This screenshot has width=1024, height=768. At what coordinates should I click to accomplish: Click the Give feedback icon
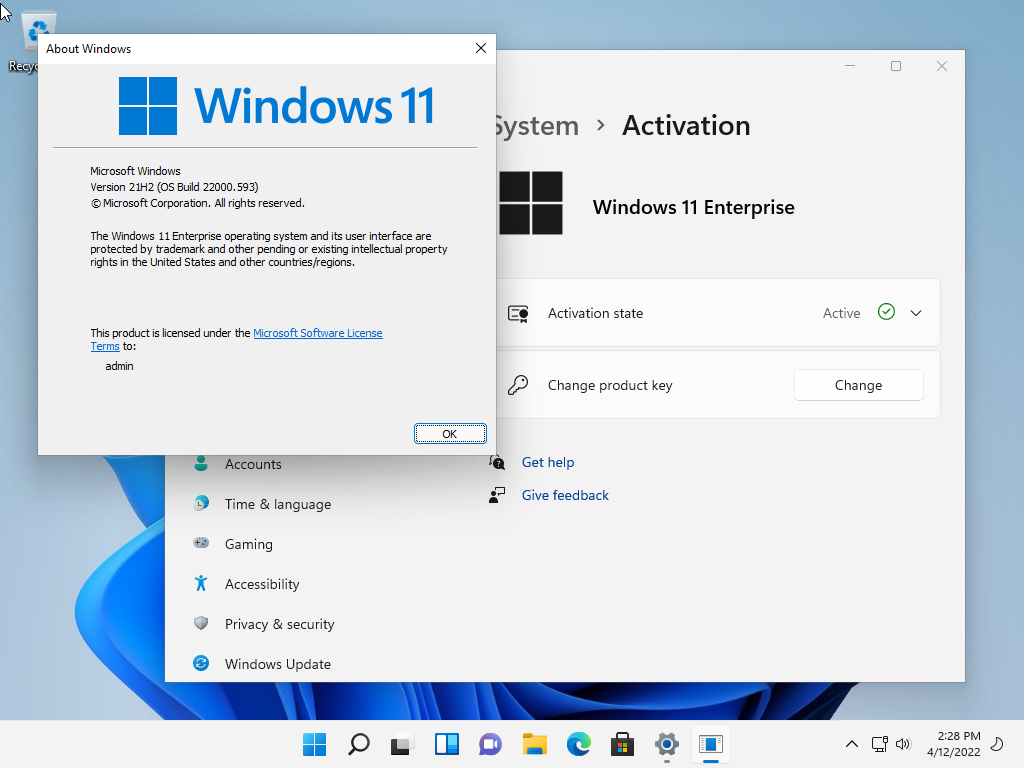(x=497, y=495)
